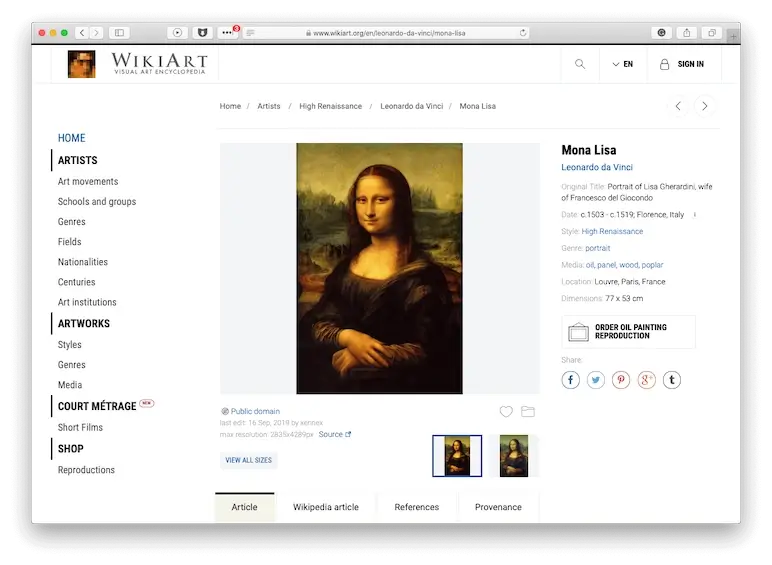Click Home in the breadcrumb
Viewport: 772px width, 565px height.
(230, 106)
